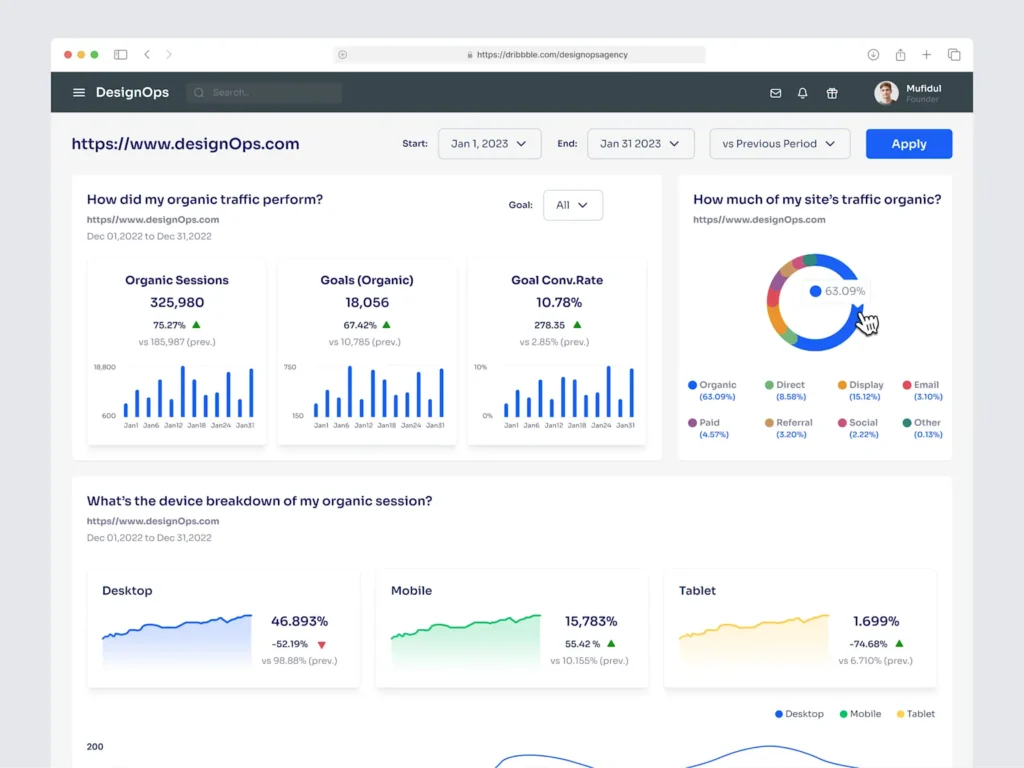1024x768 pixels.
Task: Open the Mufidul profile menu
Action: click(x=906, y=92)
